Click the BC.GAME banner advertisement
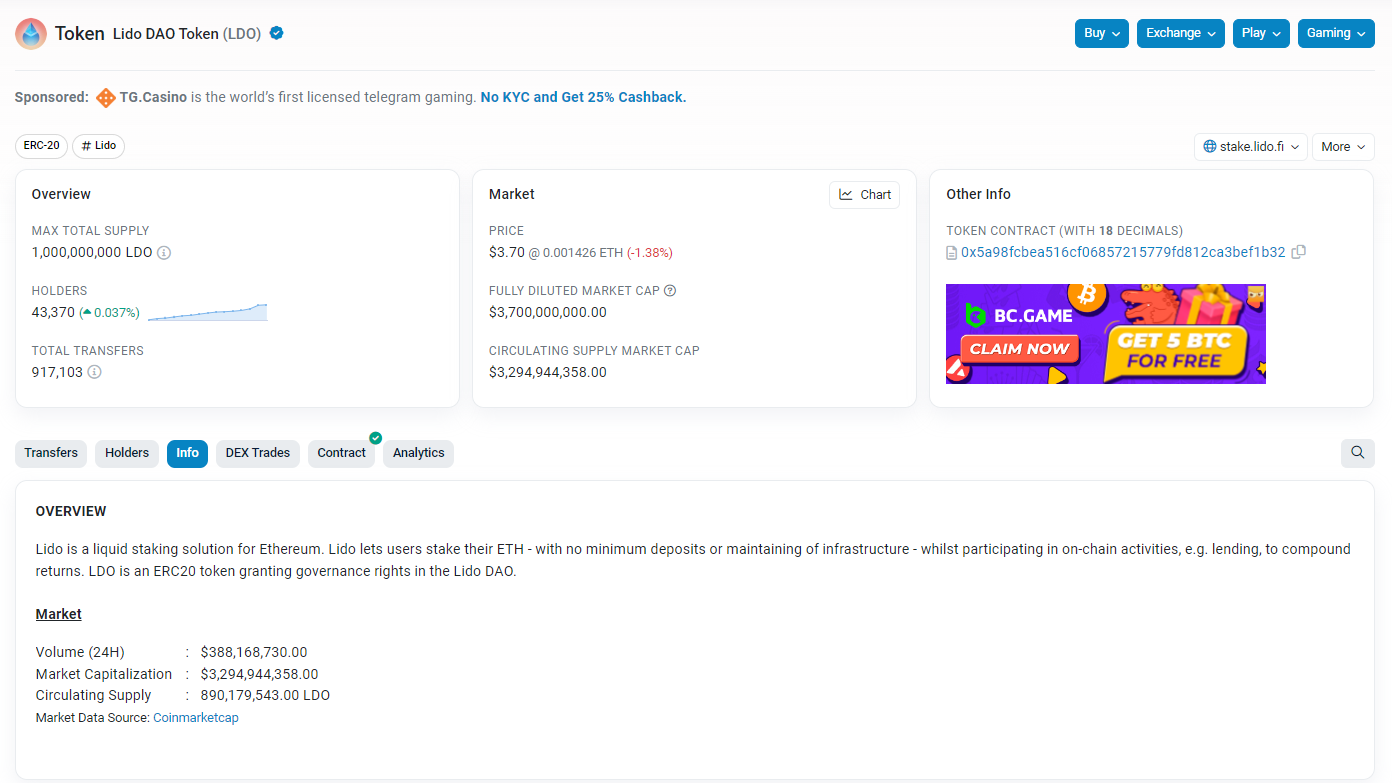Image resolution: width=1392 pixels, height=783 pixels. [x=1105, y=334]
